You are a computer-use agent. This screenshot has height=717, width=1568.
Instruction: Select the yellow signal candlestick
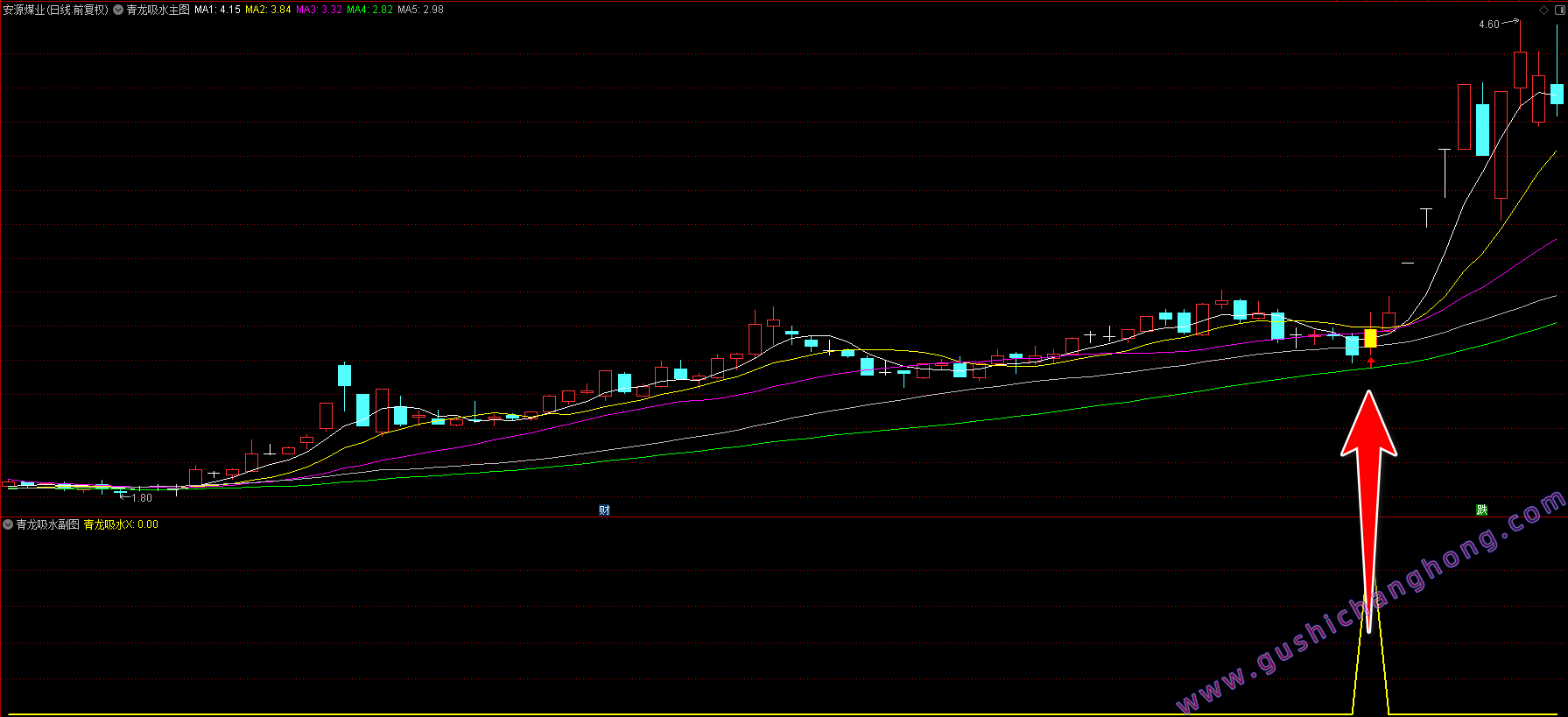[1370, 338]
